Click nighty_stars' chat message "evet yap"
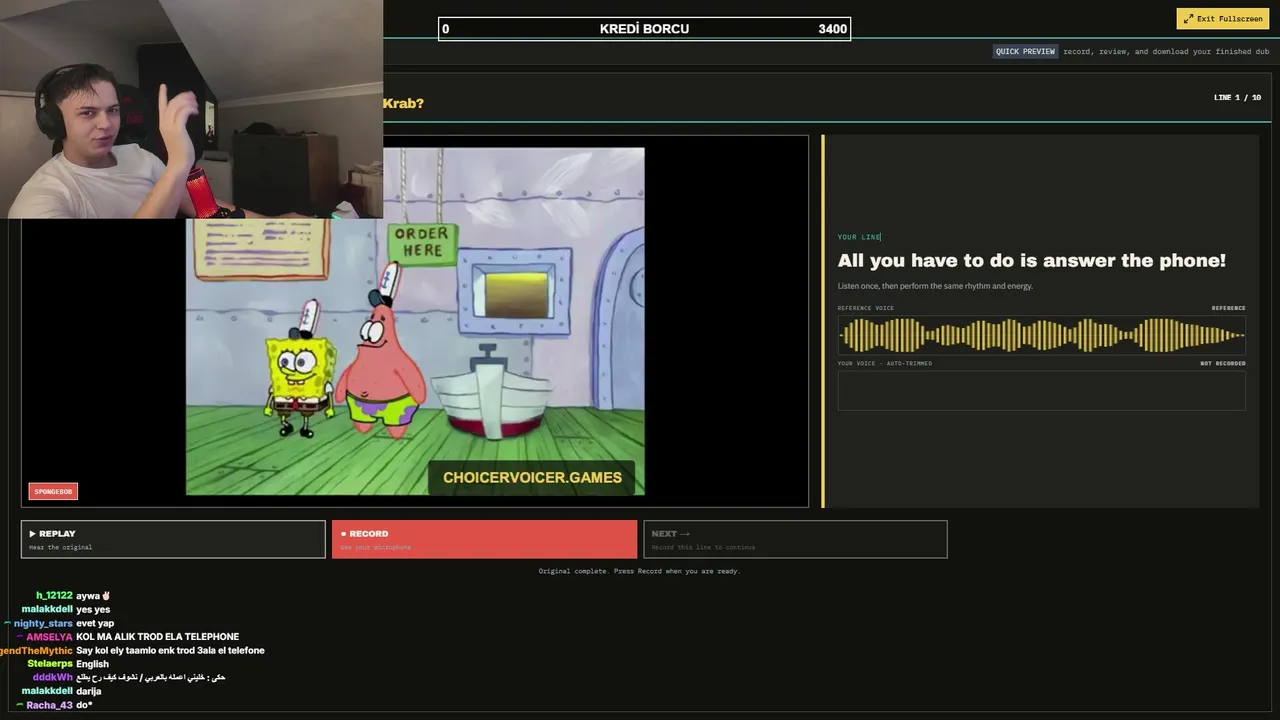The width and height of the screenshot is (1280, 720). pyautogui.click(x=95, y=623)
